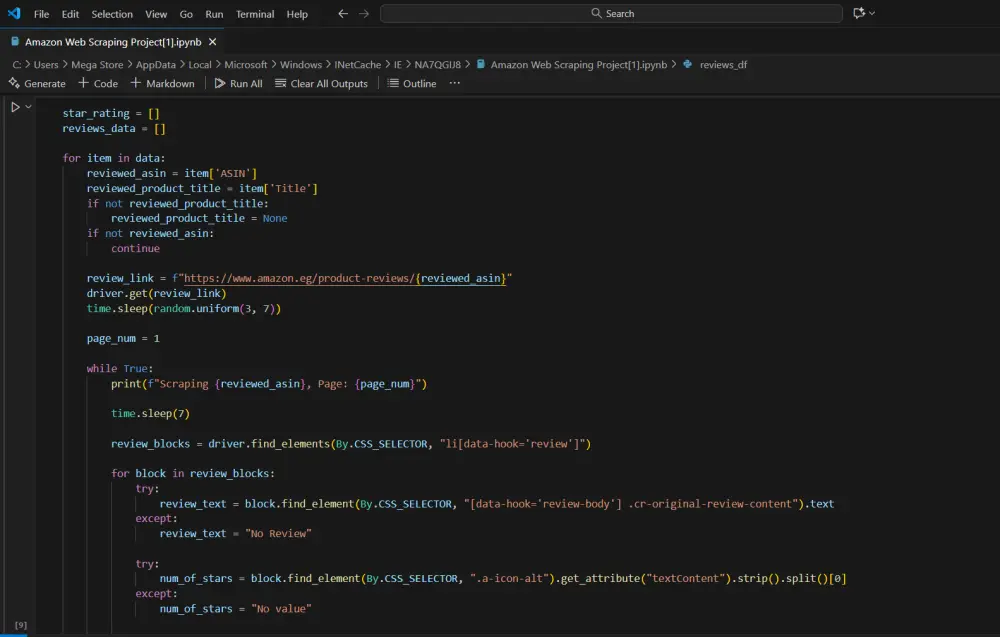Clear All Outputs of the notebook
Image resolution: width=1000 pixels, height=637 pixels.
321,84
